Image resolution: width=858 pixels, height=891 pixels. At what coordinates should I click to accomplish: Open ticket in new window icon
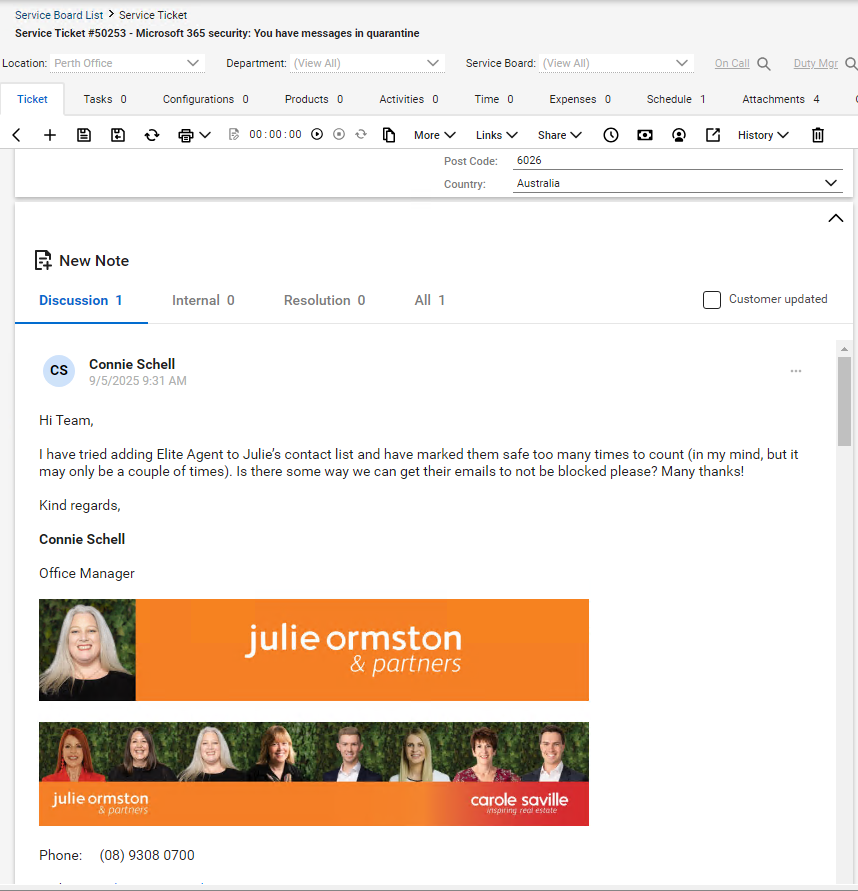point(713,135)
